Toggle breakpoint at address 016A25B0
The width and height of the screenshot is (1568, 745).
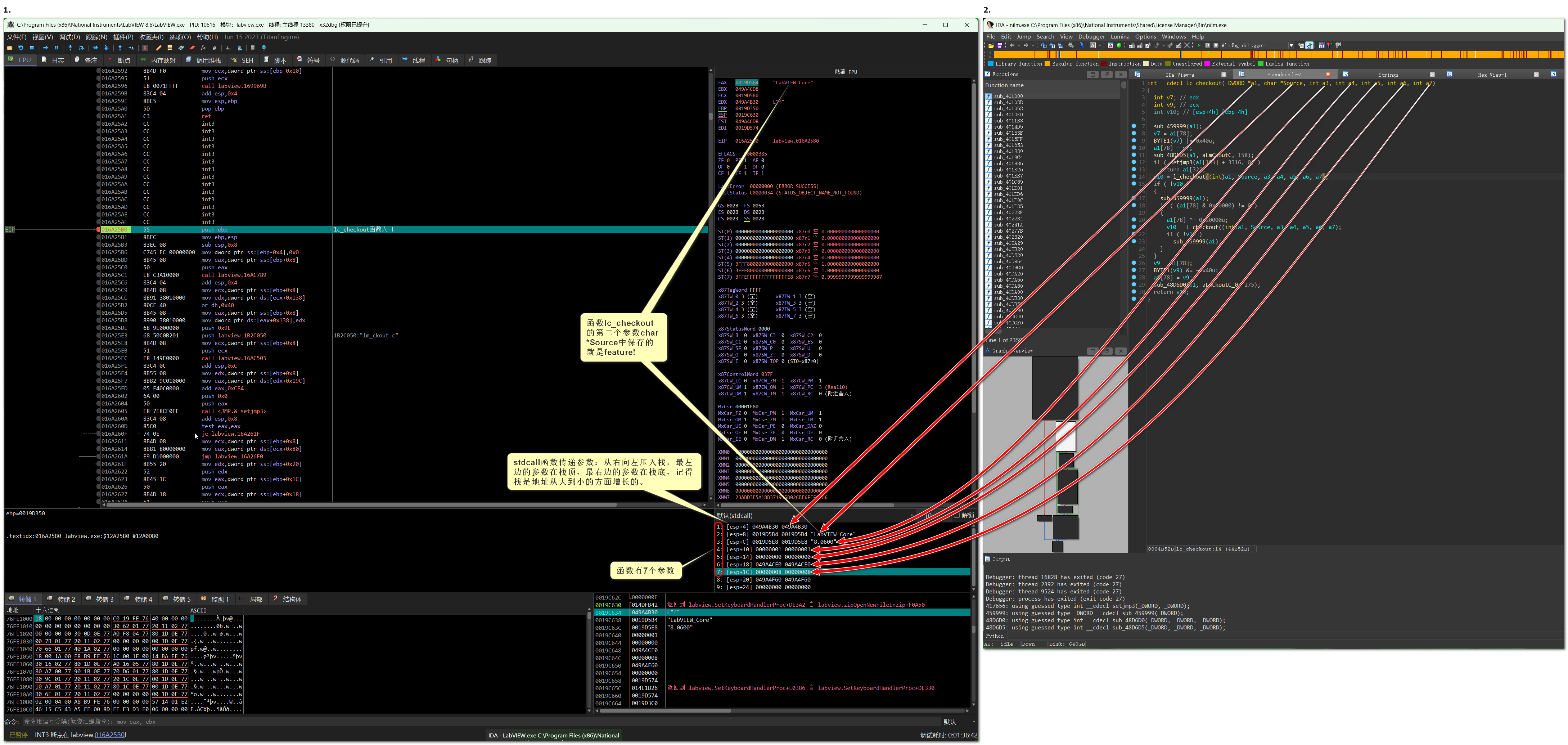(x=98, y=230)
